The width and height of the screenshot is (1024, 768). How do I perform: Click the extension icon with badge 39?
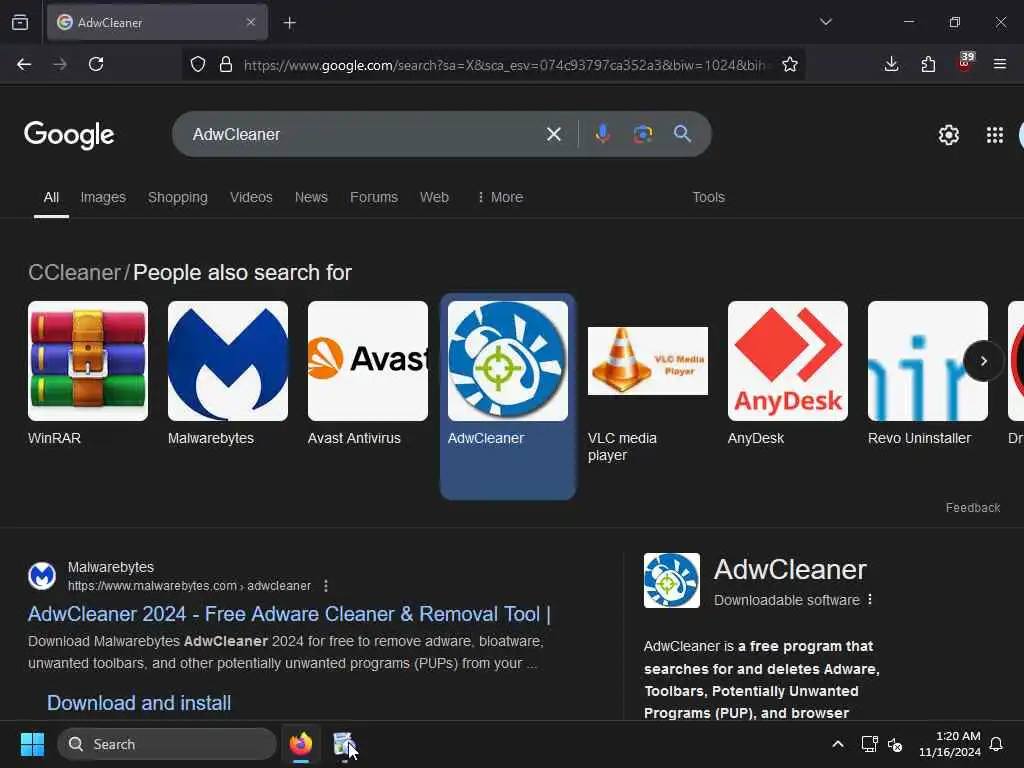point(965,63)
